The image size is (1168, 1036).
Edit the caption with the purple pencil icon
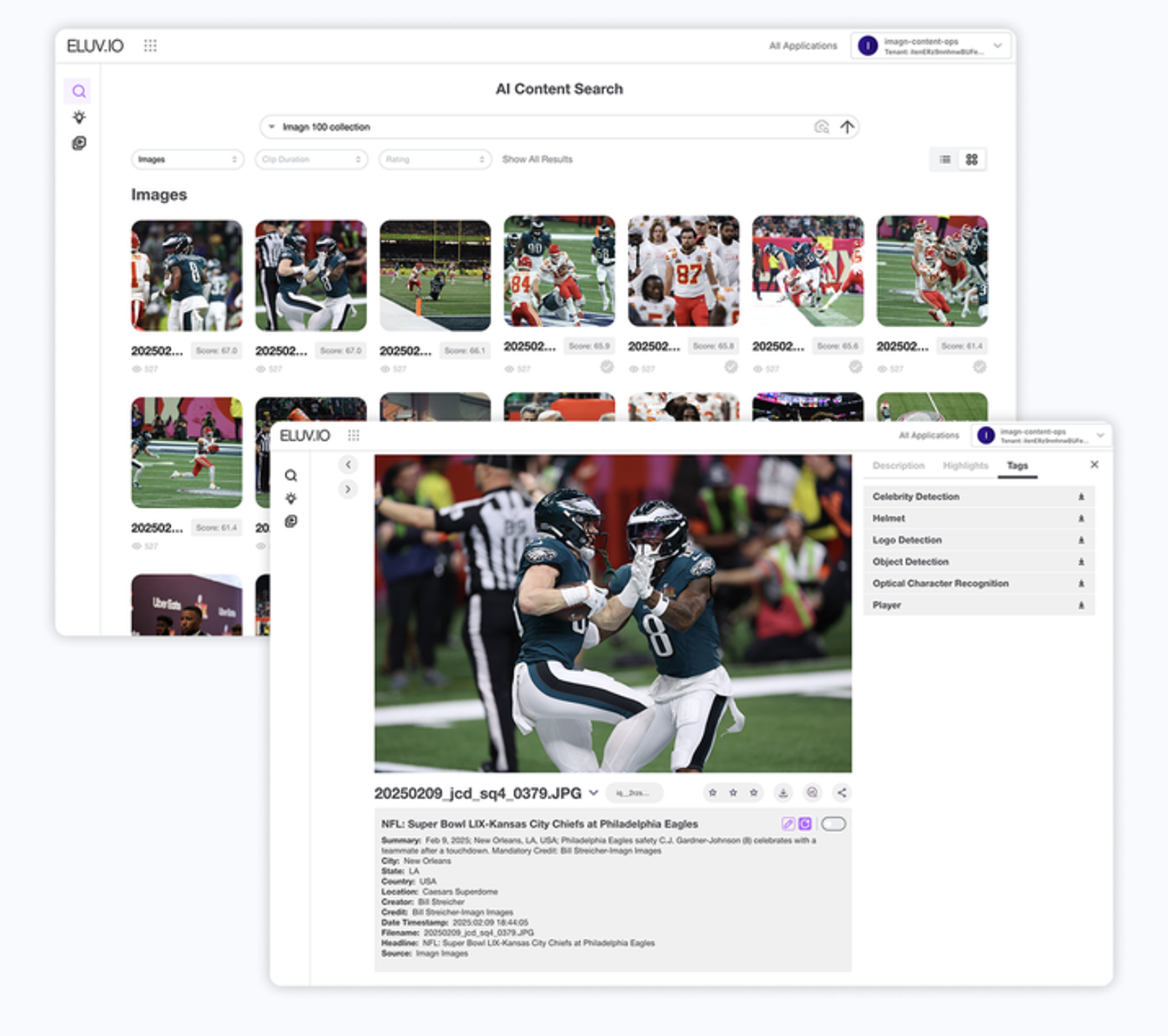(x=788, y=824)
